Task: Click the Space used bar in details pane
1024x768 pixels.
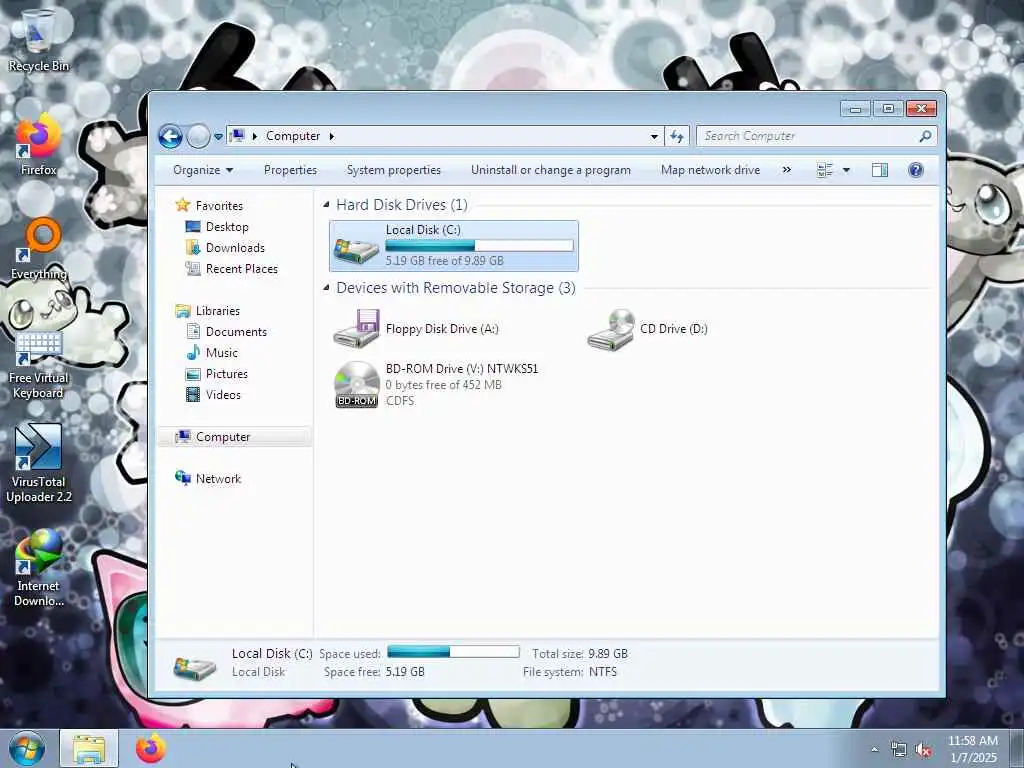Action: 453,652
